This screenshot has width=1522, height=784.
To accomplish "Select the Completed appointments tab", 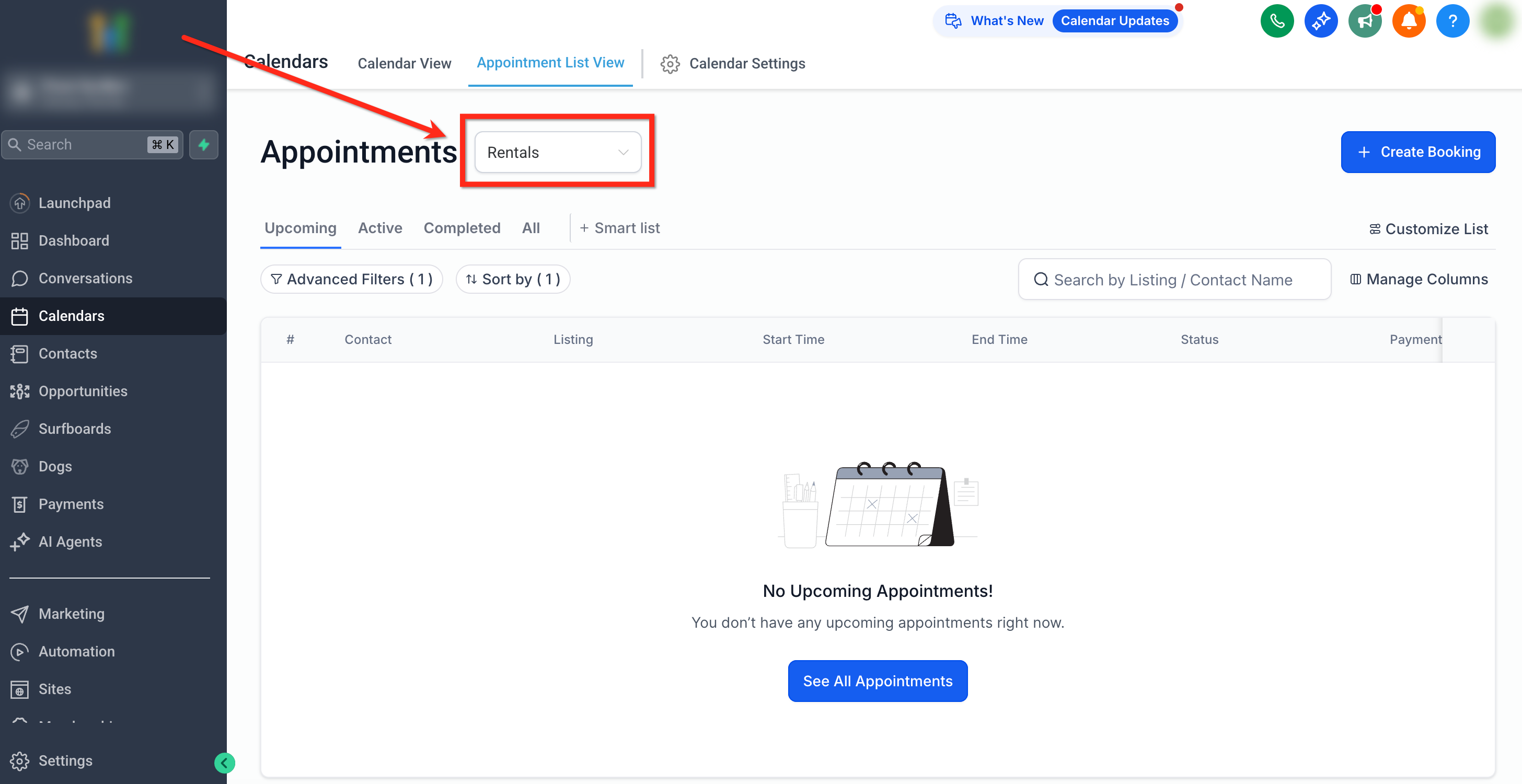I will coord(462,228).
